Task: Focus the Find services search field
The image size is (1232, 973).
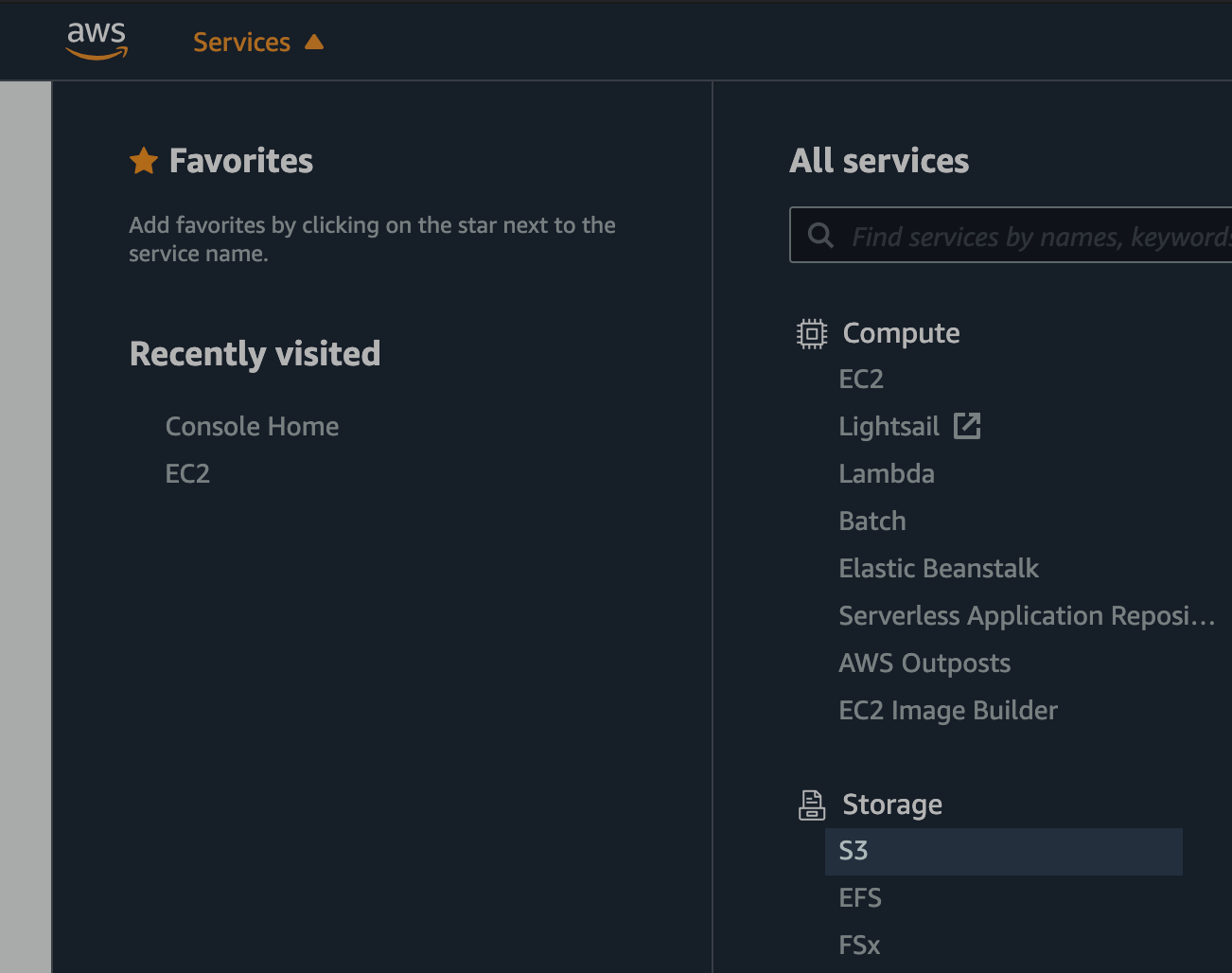Action: coord(1012,235)
